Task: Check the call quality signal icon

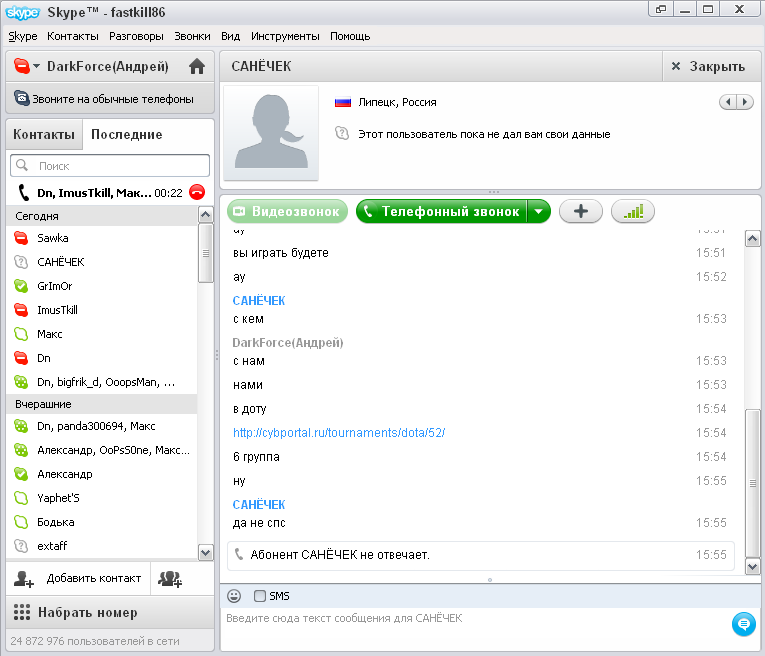Action: tap(633, 211)
